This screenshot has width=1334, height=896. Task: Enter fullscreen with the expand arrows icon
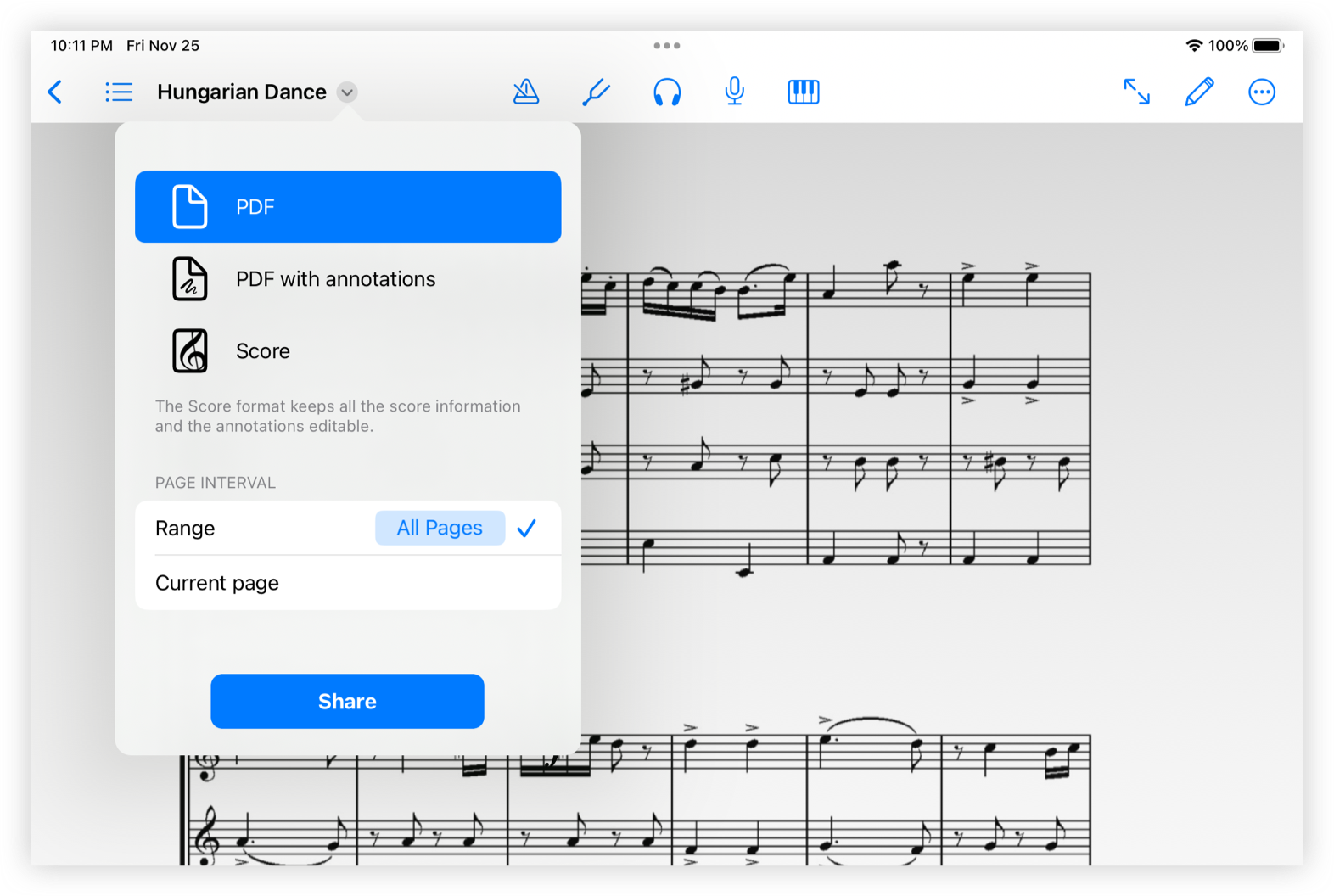click(x=1136, y=92)
